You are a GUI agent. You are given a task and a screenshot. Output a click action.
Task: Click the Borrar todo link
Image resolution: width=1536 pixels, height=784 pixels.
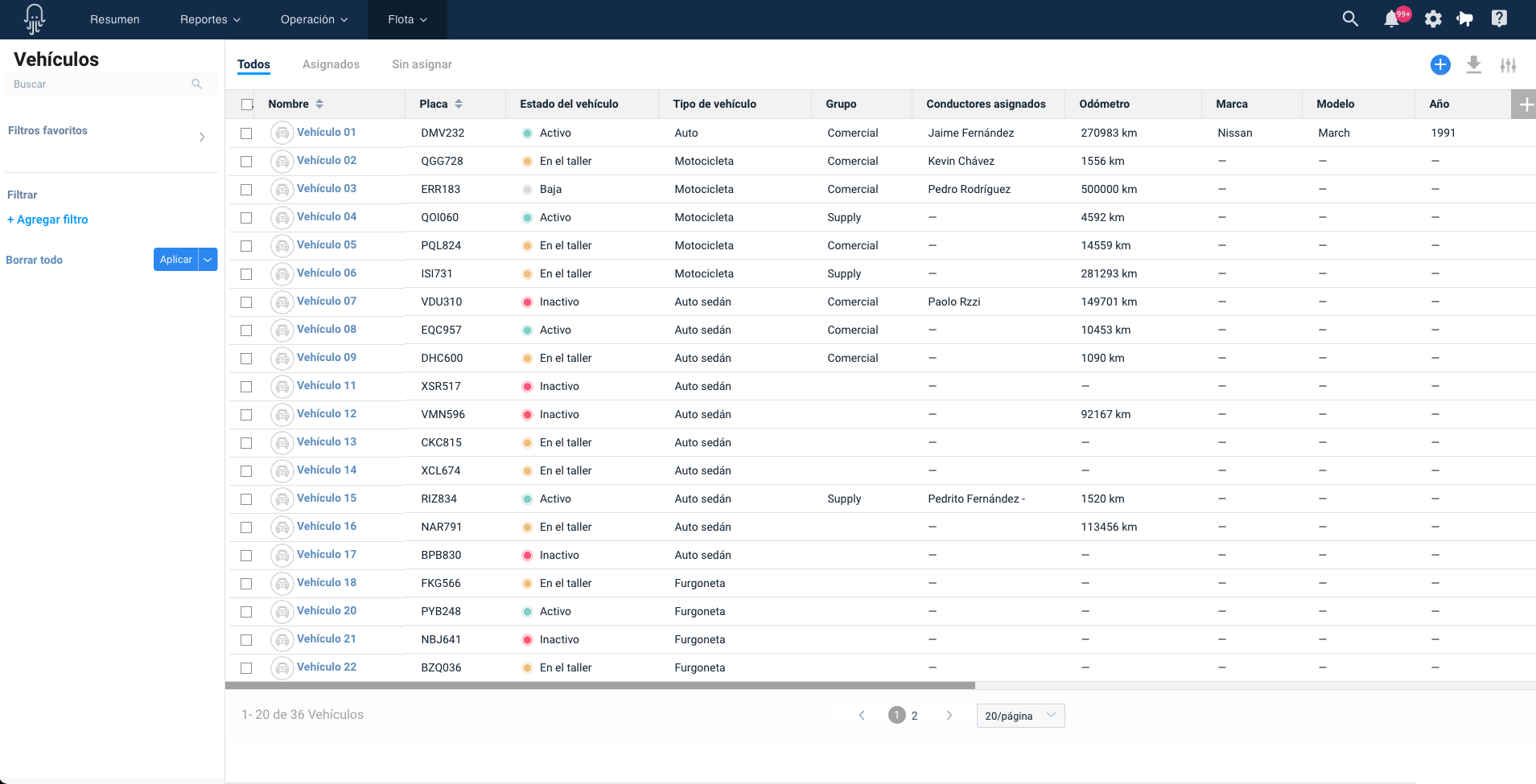[34, 260]
